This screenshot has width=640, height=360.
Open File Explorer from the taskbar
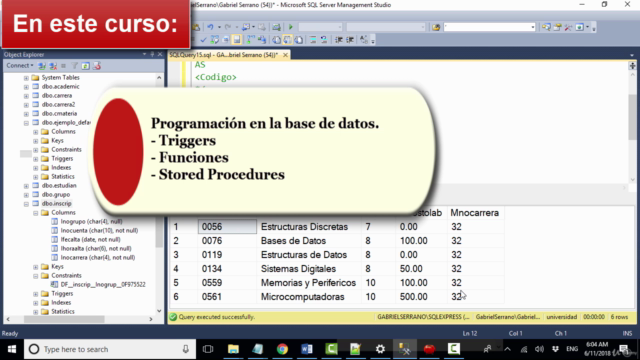[233, 349]
